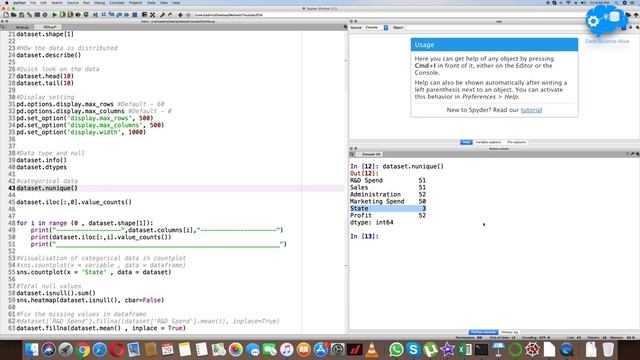
Task: Open the Run menu
Action: coord(87,2)
